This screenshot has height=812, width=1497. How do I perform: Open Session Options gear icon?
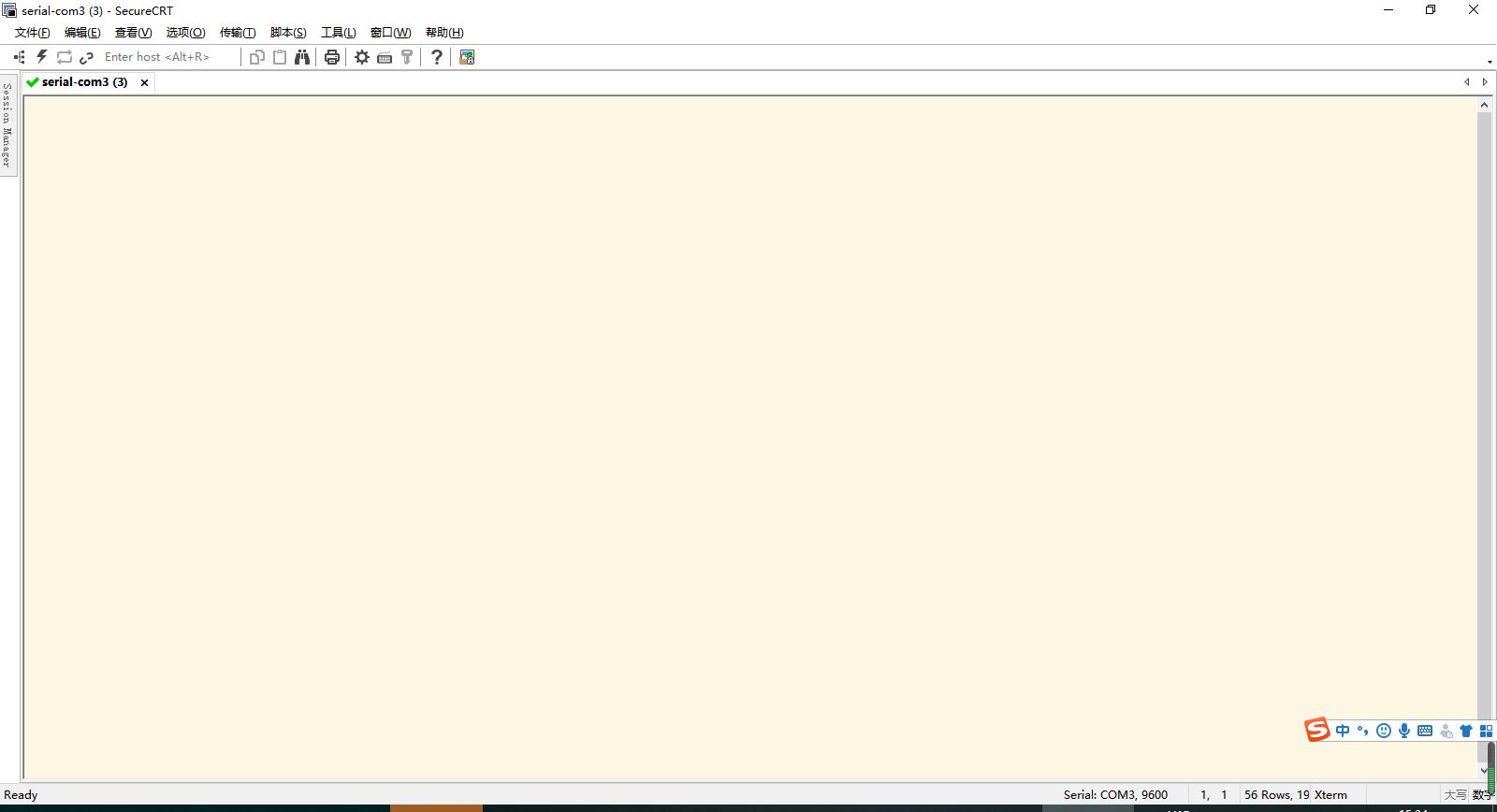point(362,57)
